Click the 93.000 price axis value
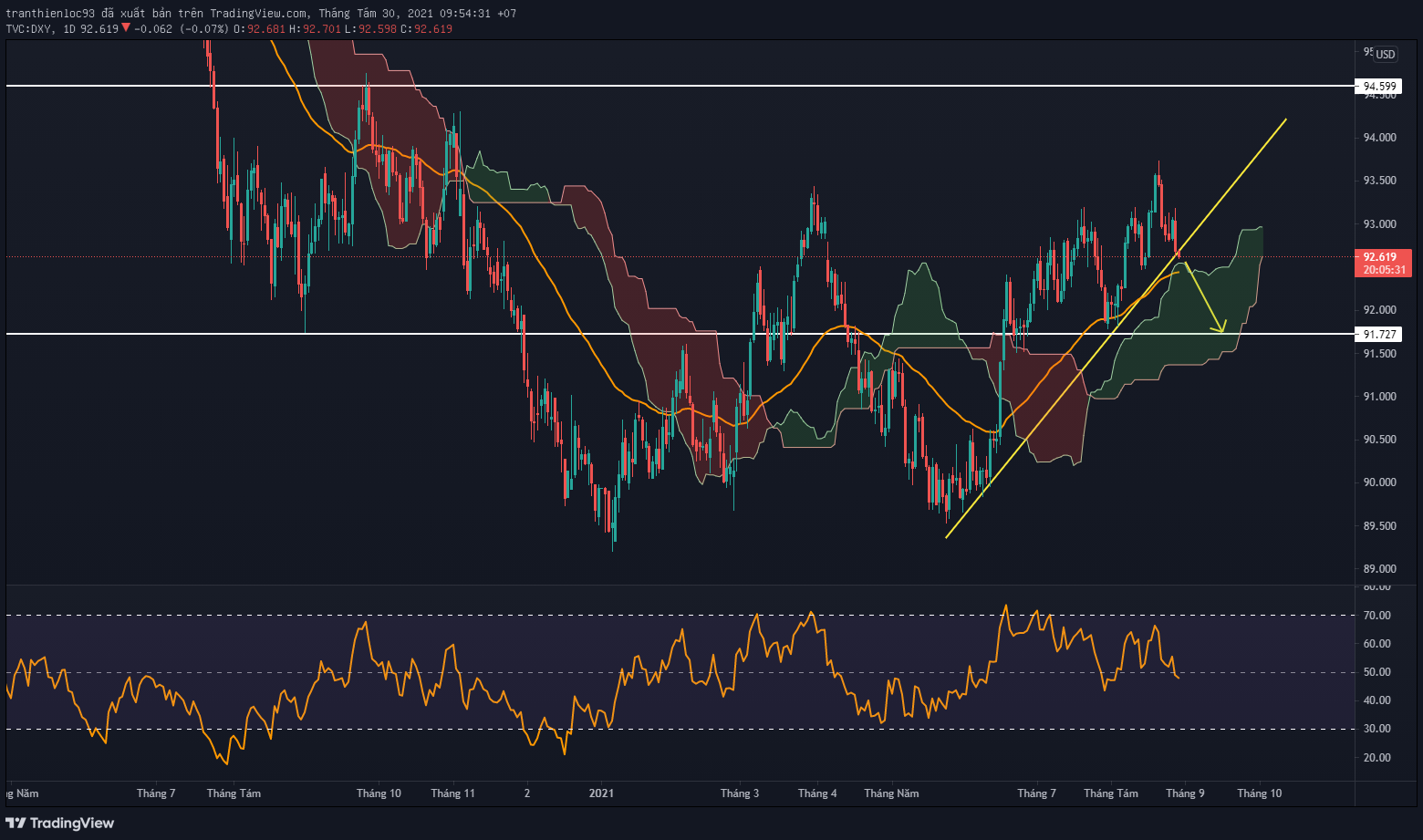Viewport: 1423px width, 840px height. coord(1379,224)
